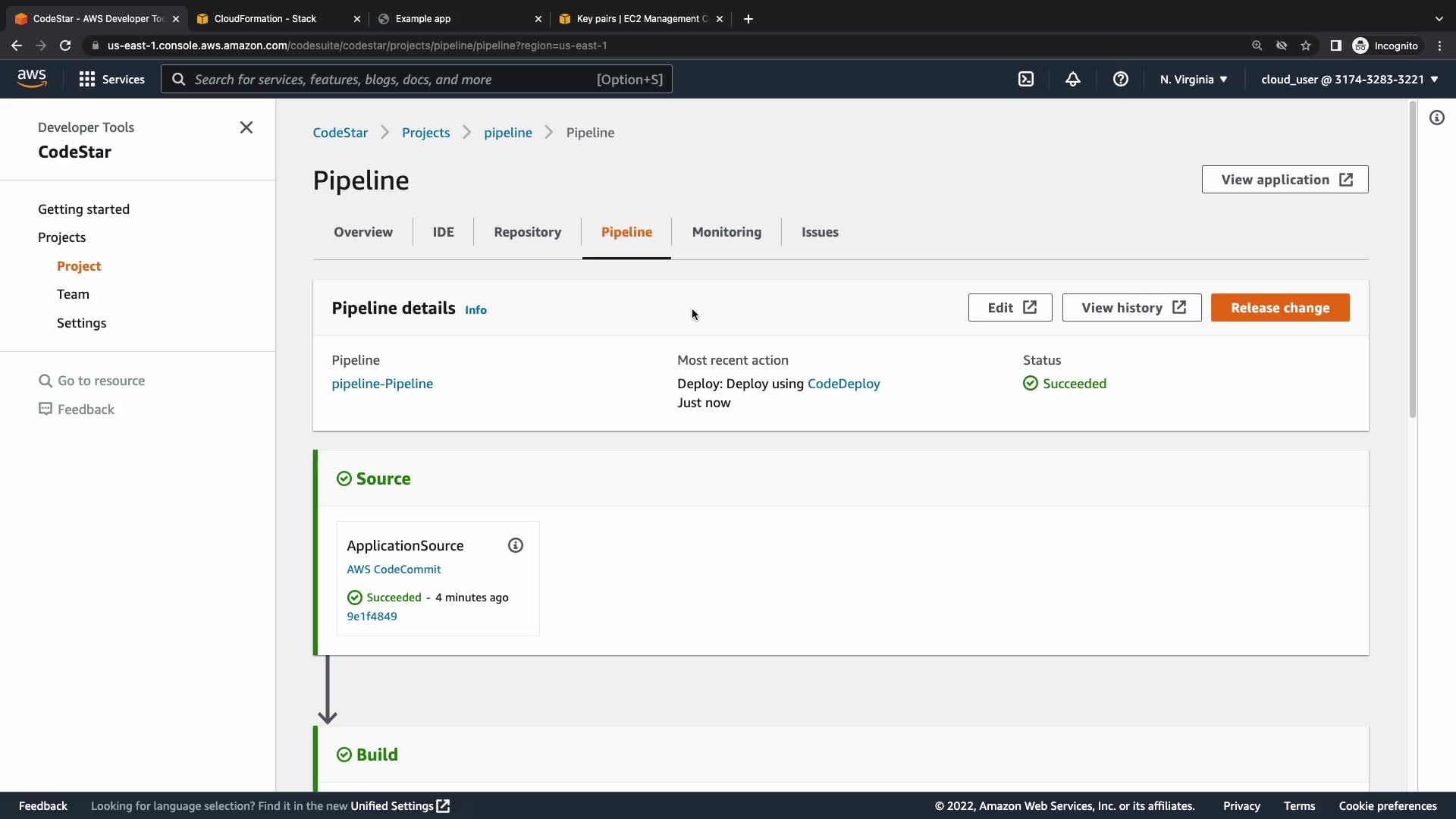Expand the N. Virginia region dropdown
Image resolution: width=1456 pixels, height=819 pixels.
1194,79
